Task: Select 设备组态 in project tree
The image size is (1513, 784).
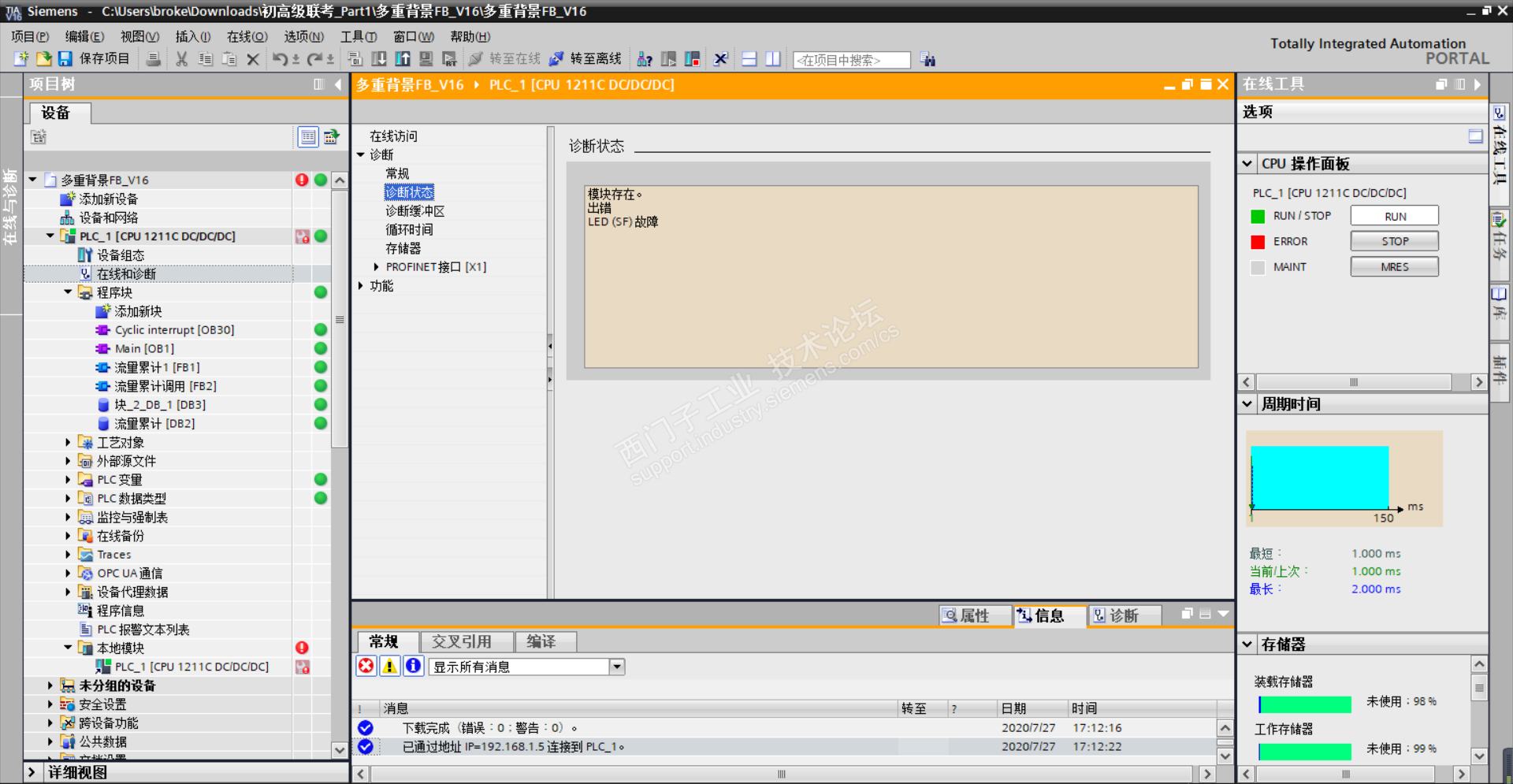Action: coord(121,255)
